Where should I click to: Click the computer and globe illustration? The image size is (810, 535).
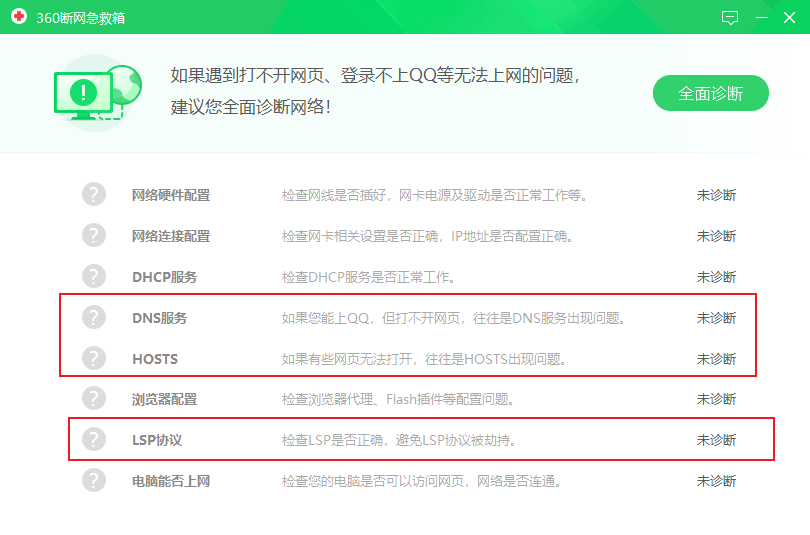click(x=98, y=93)
